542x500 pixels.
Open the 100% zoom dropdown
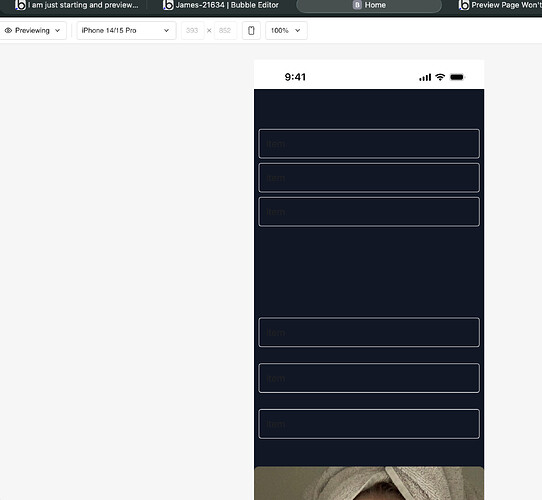point(286,30)
